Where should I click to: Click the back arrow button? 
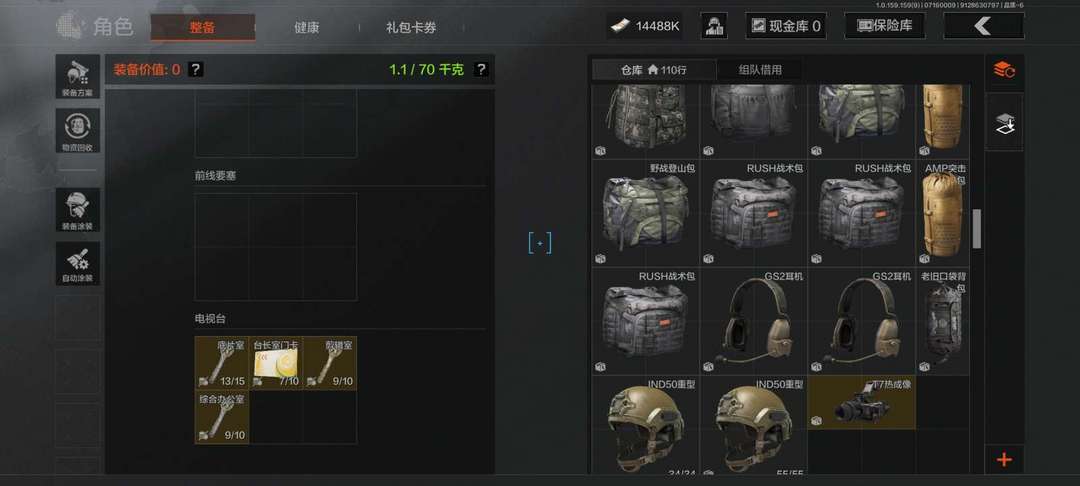[x=984, y=26]
